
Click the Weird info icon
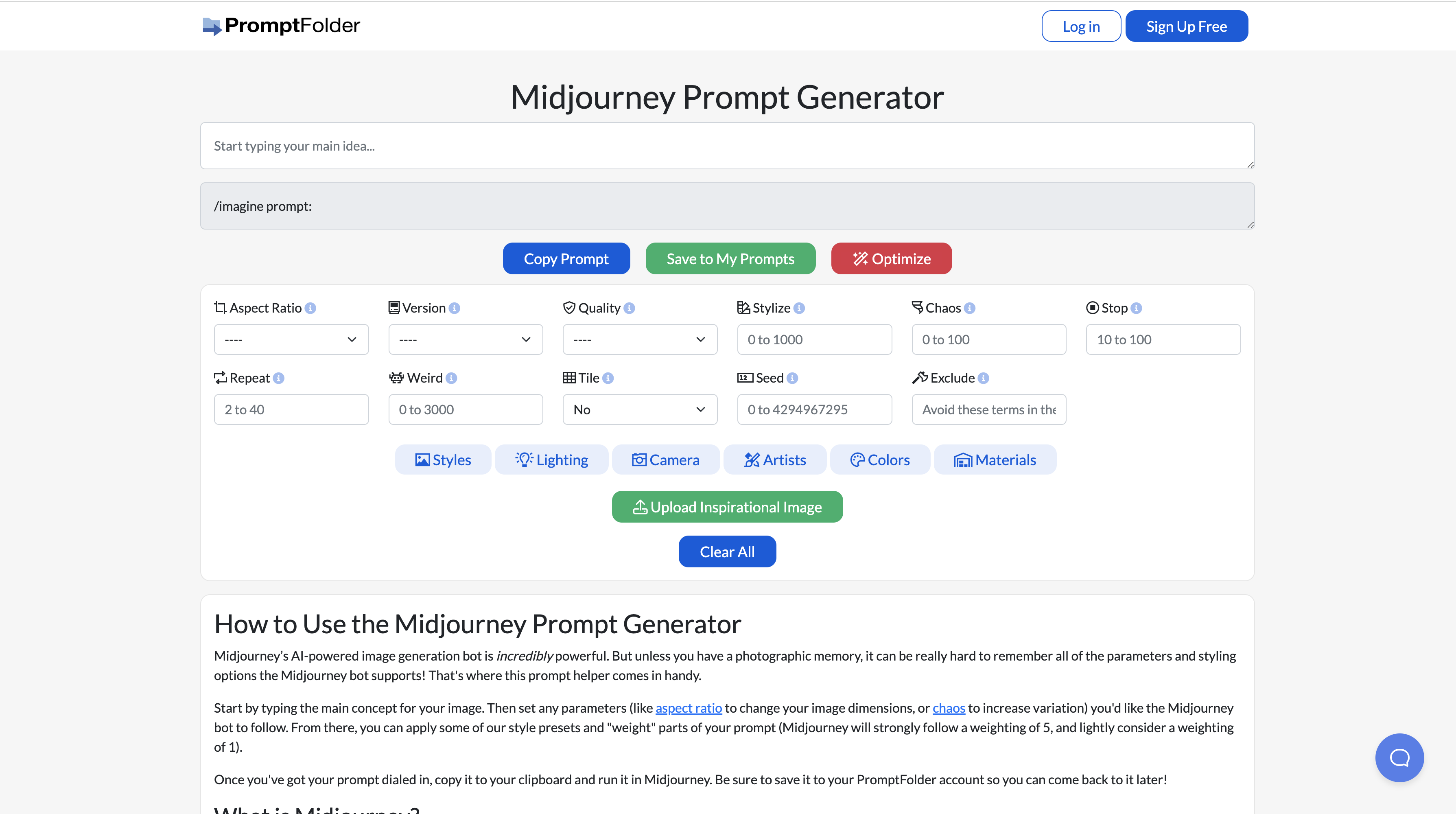(451, 378)
